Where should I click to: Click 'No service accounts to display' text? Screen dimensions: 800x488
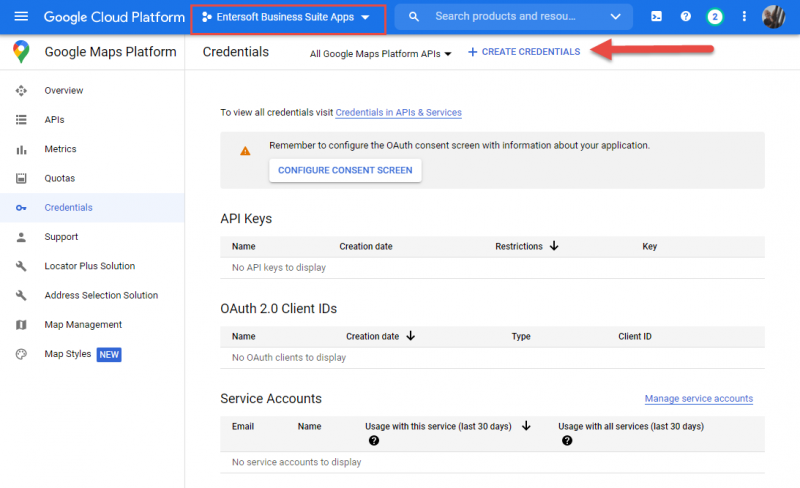point(296,462)
